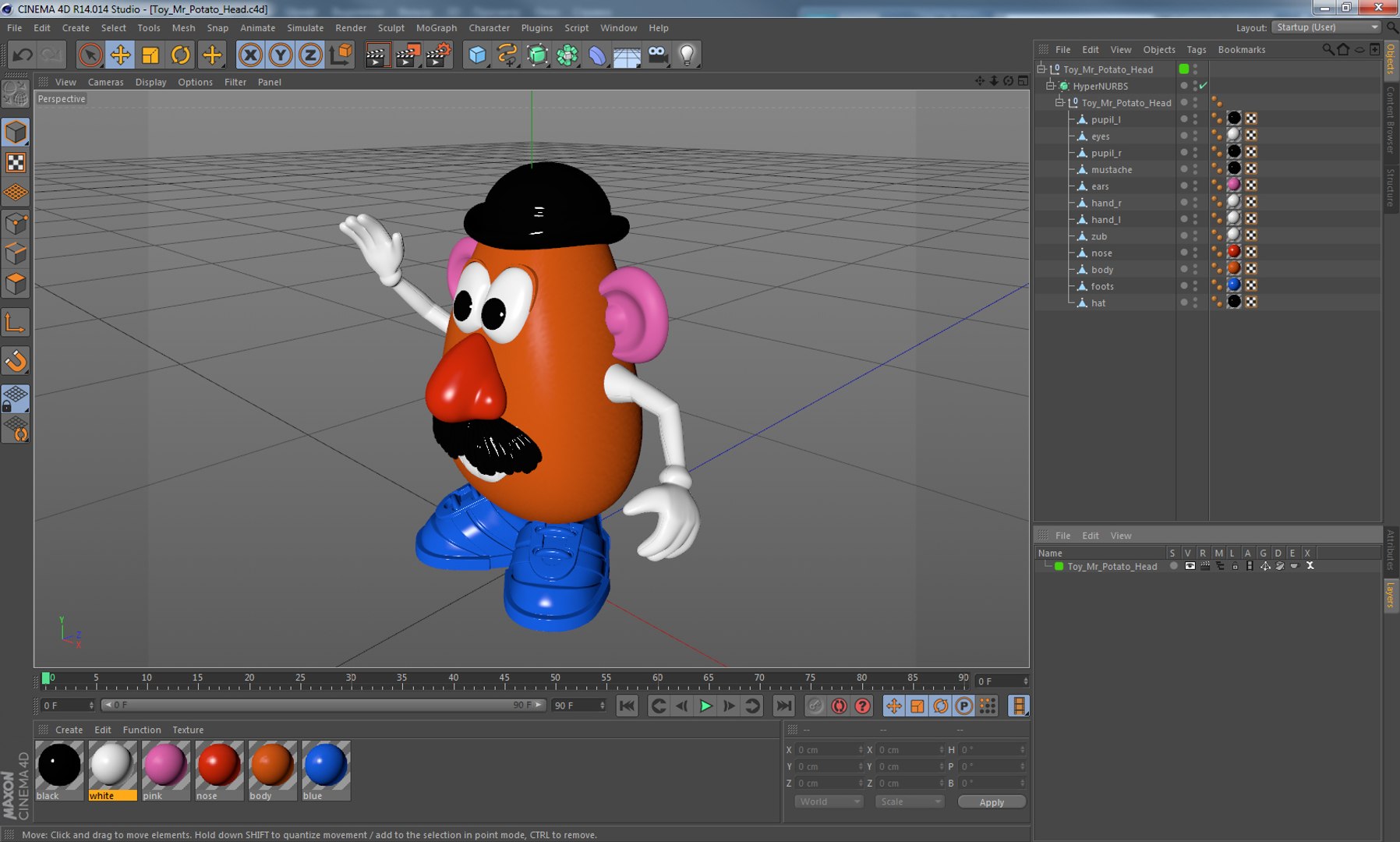Switch to Polygons mode
This screenshot has width=1400, height=842.
16,284
